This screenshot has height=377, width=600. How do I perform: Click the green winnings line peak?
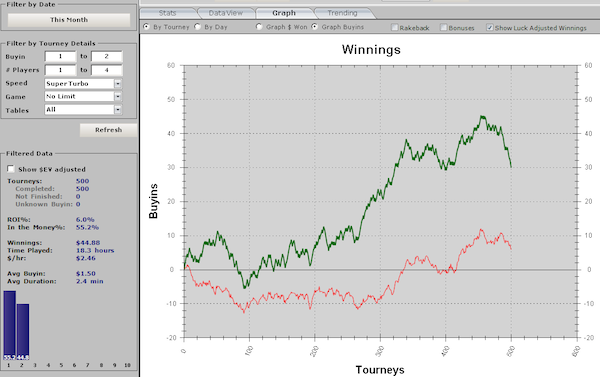[x=482, y=117]
